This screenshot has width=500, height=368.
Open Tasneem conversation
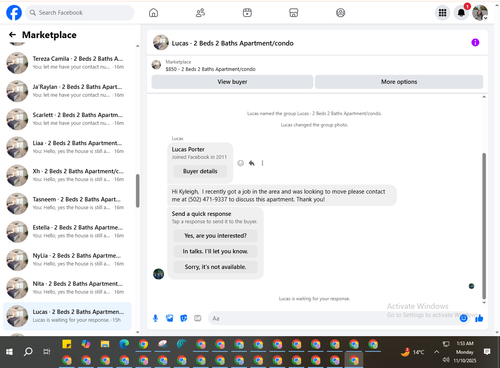pyautogui.click(x=67, y=203)
